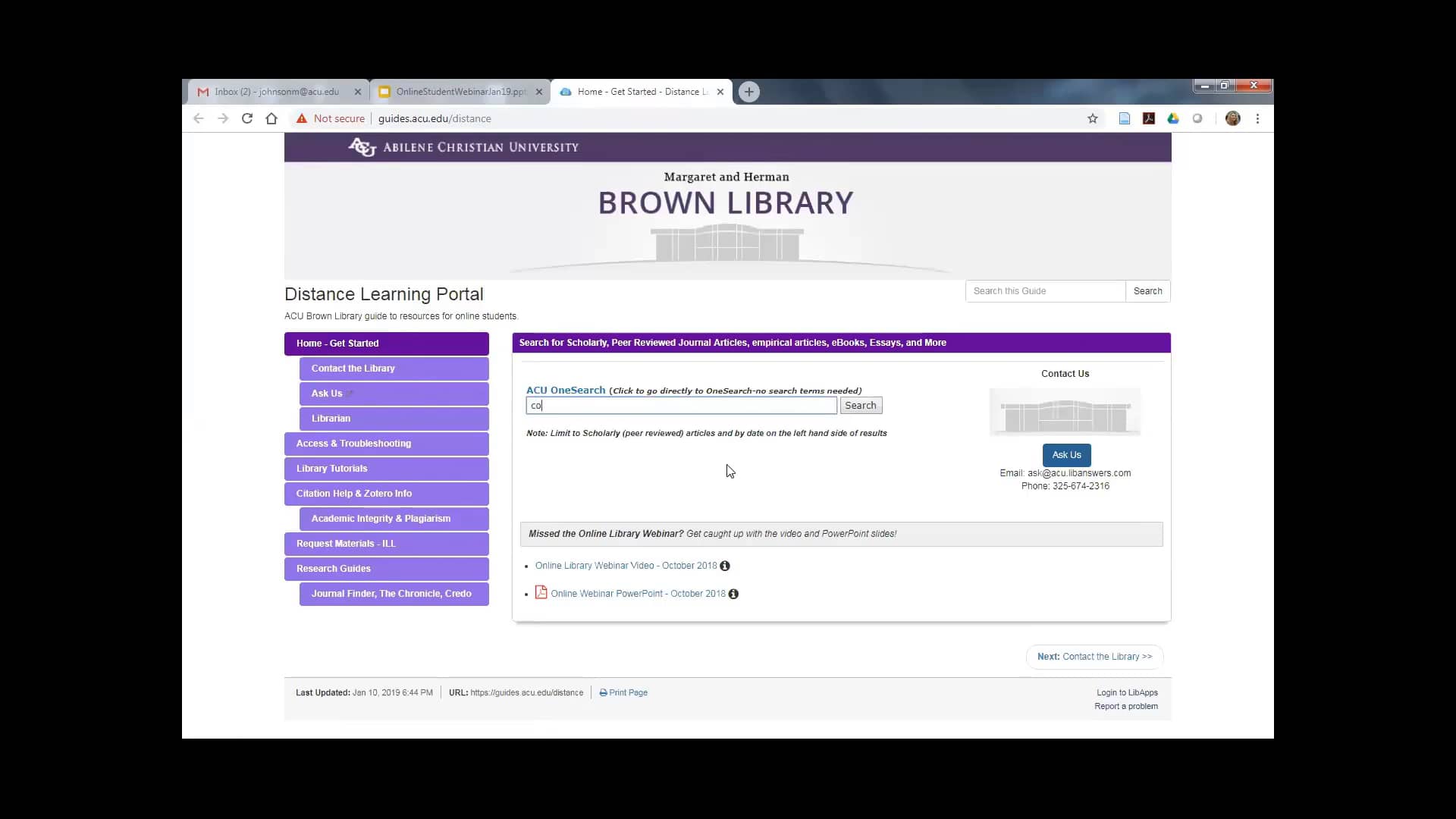
Task: Go back using the back arrow
Action: [x=198, y=118]
